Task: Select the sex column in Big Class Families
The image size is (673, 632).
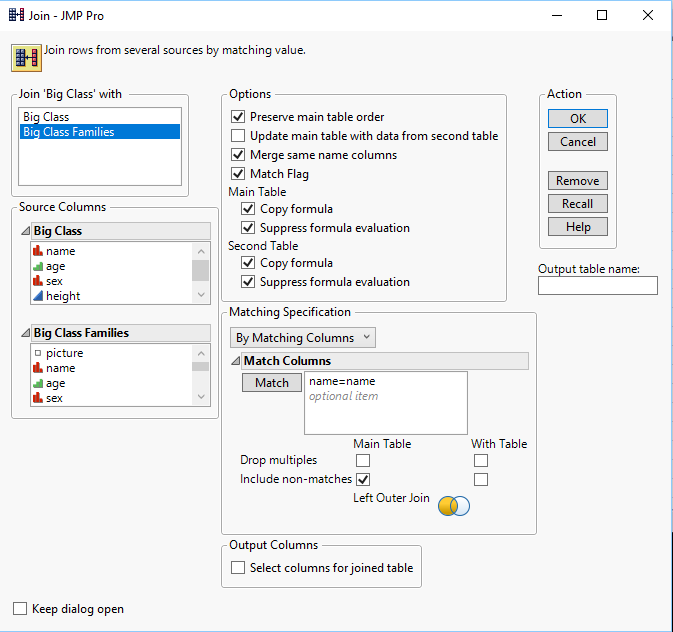Action: (54, 398)
